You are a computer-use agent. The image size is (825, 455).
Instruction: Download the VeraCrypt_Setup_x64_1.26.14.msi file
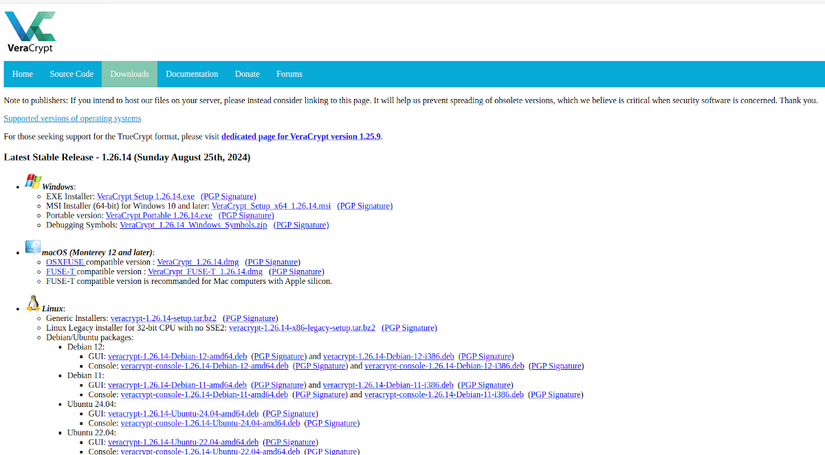tap(271, 206)
